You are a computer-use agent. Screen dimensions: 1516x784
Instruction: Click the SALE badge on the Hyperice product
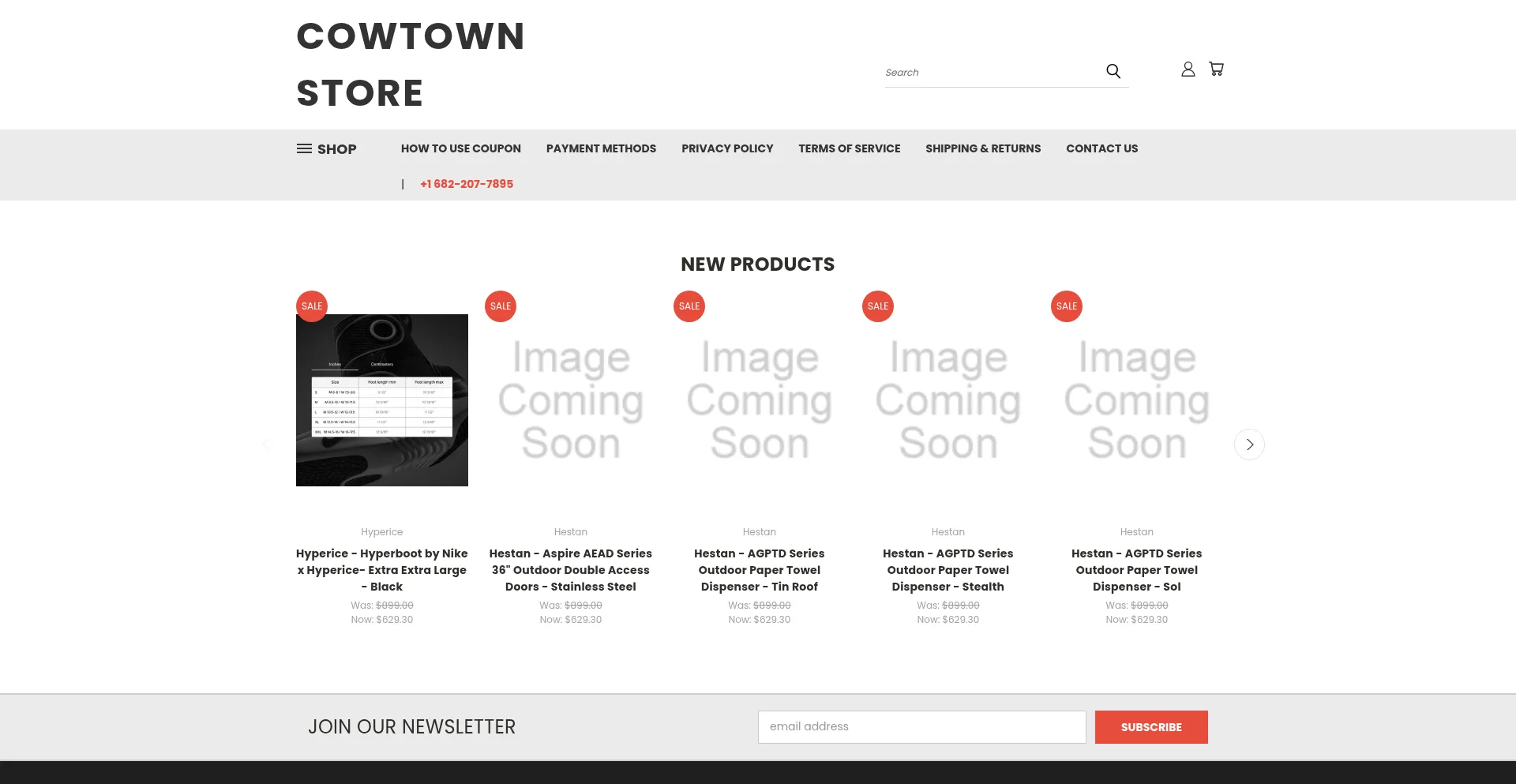[311, 306]
